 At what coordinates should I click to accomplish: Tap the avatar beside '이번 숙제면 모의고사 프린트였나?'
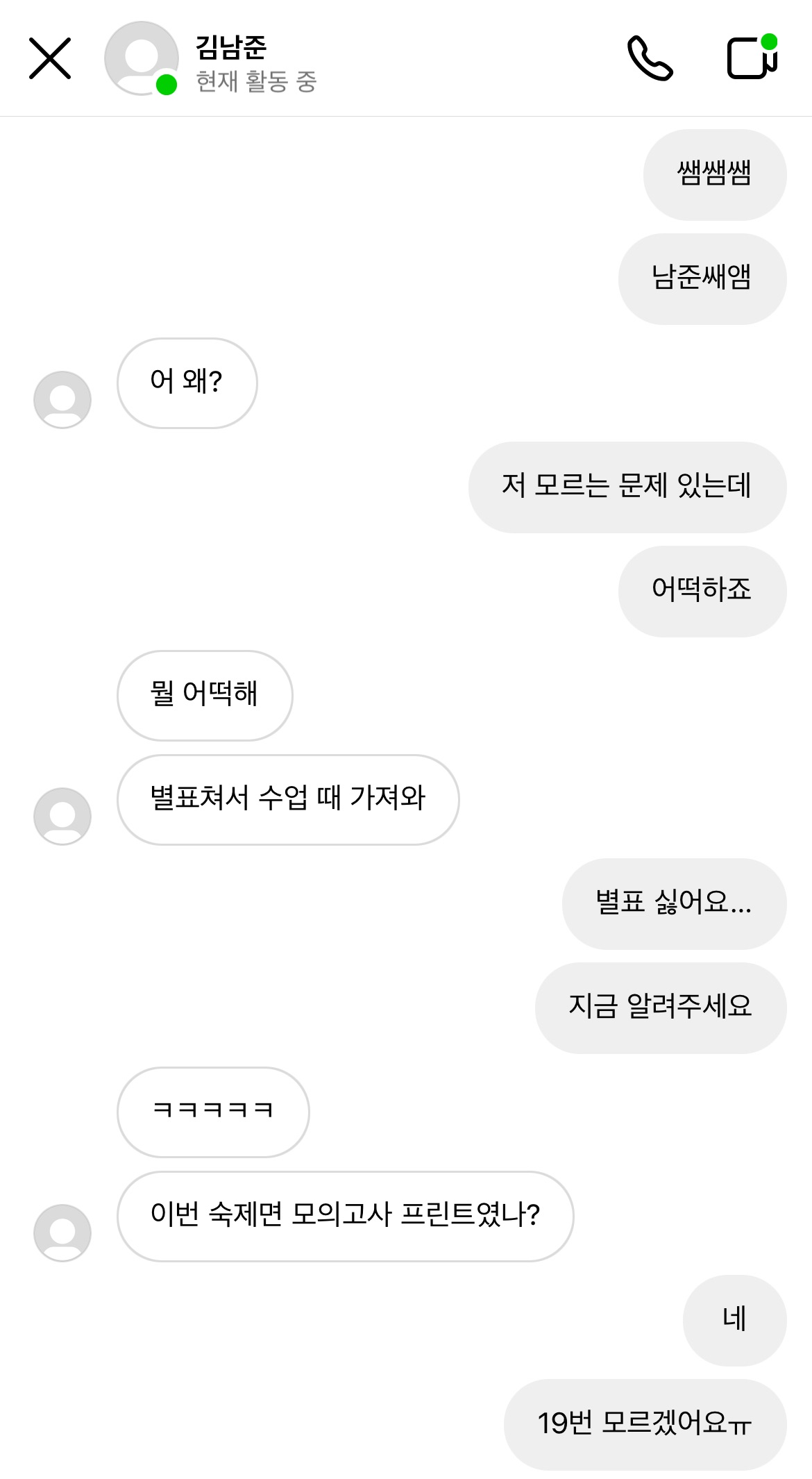coord(62,1232)
